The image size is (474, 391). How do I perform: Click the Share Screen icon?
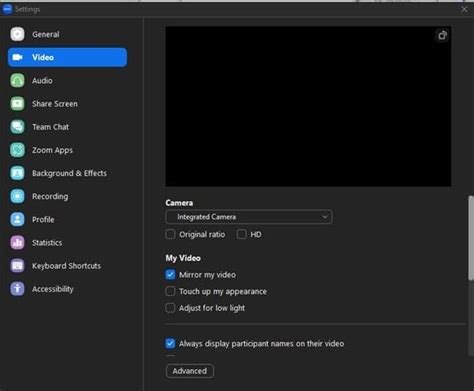point(17,104)
